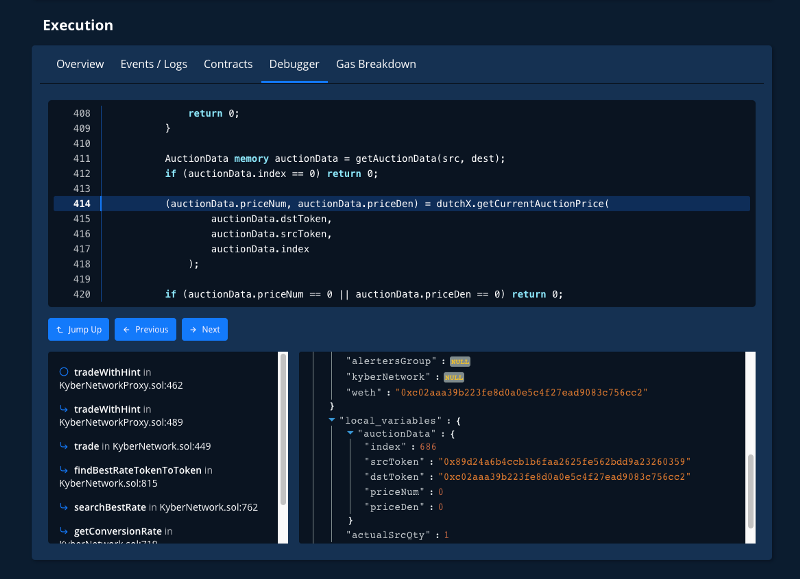Collapse the auctionData JSON node
This screenshot has width=800, height=579.
350,433
